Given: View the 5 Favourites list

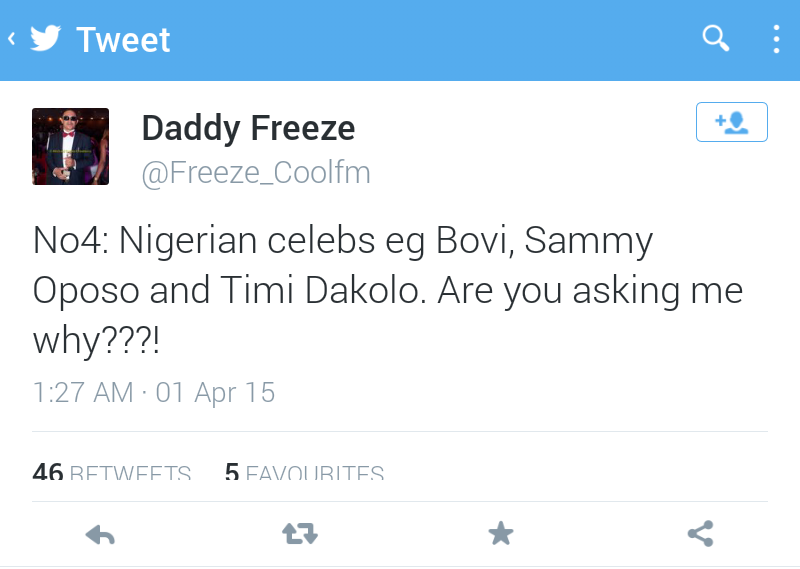Looking at the screenshot, I should point(304,472).
